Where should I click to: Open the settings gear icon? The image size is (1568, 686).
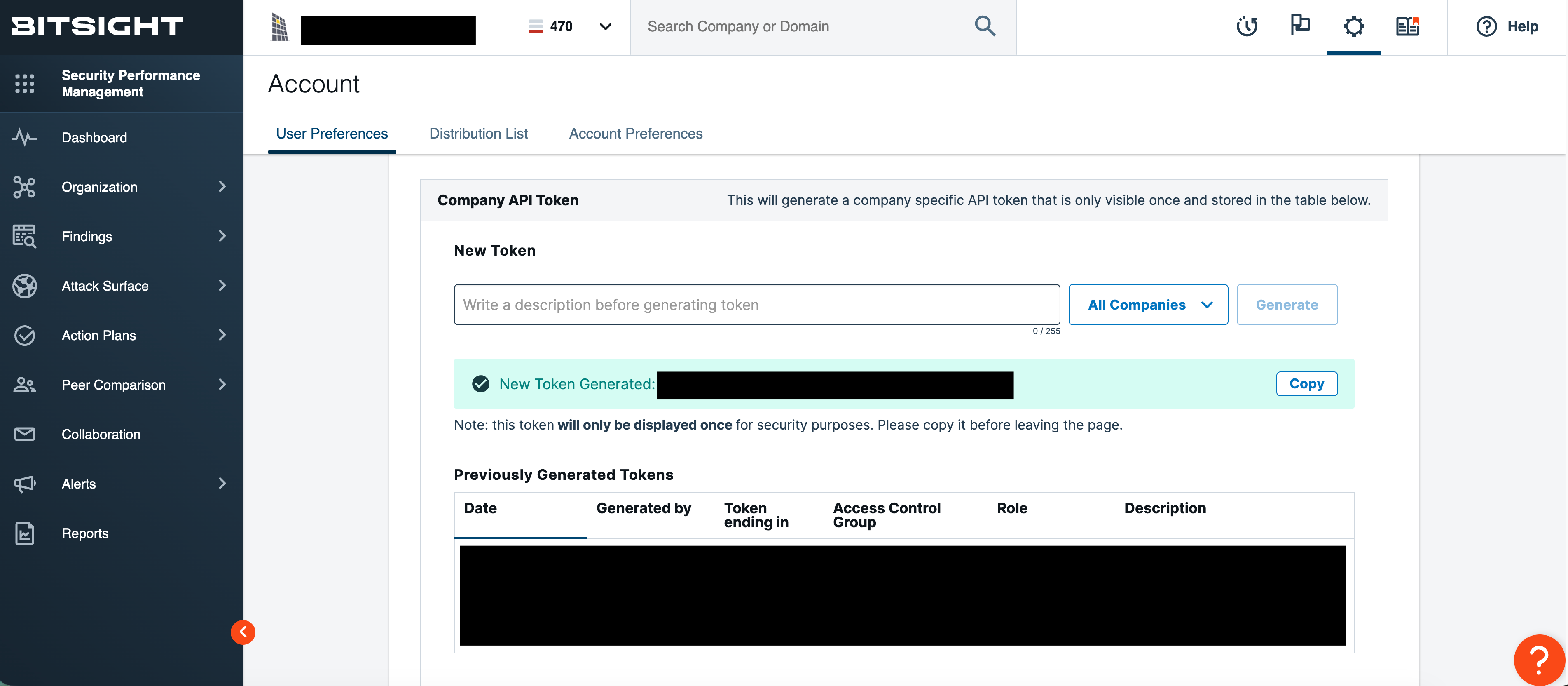pyautogui.click(x=1353, y=26)
